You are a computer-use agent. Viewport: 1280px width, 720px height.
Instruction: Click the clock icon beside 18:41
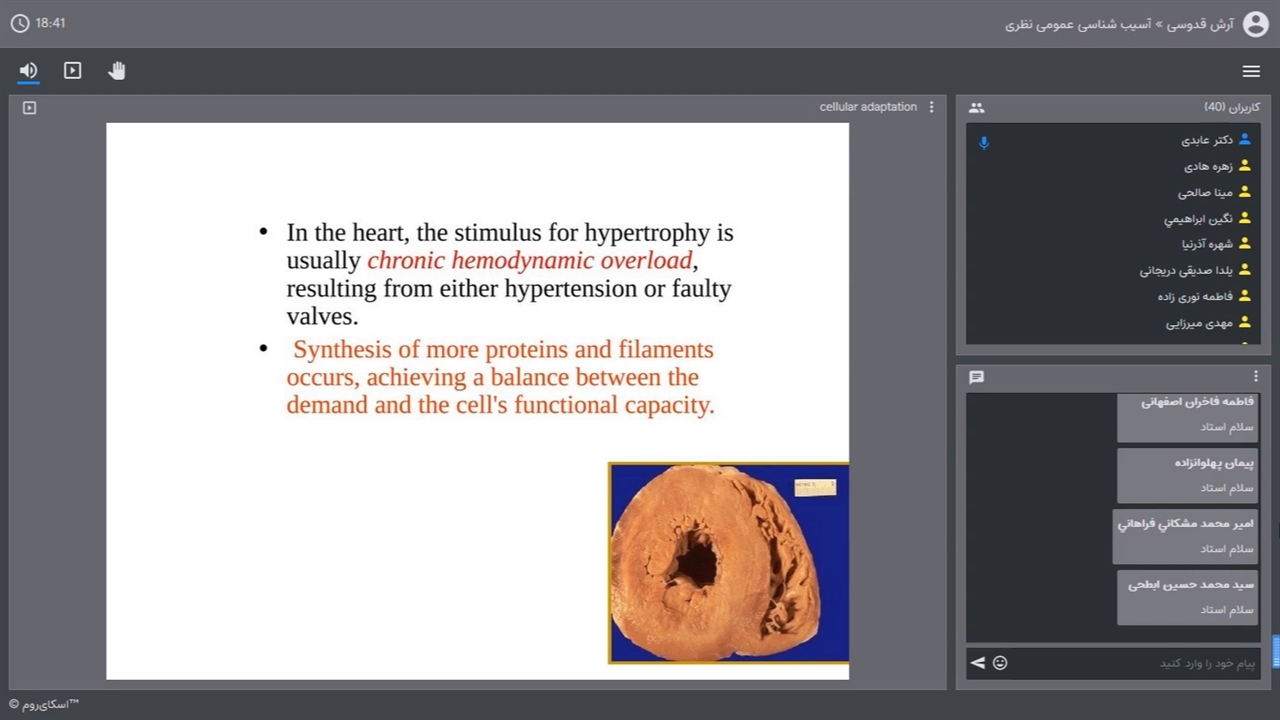coord(20,23)
